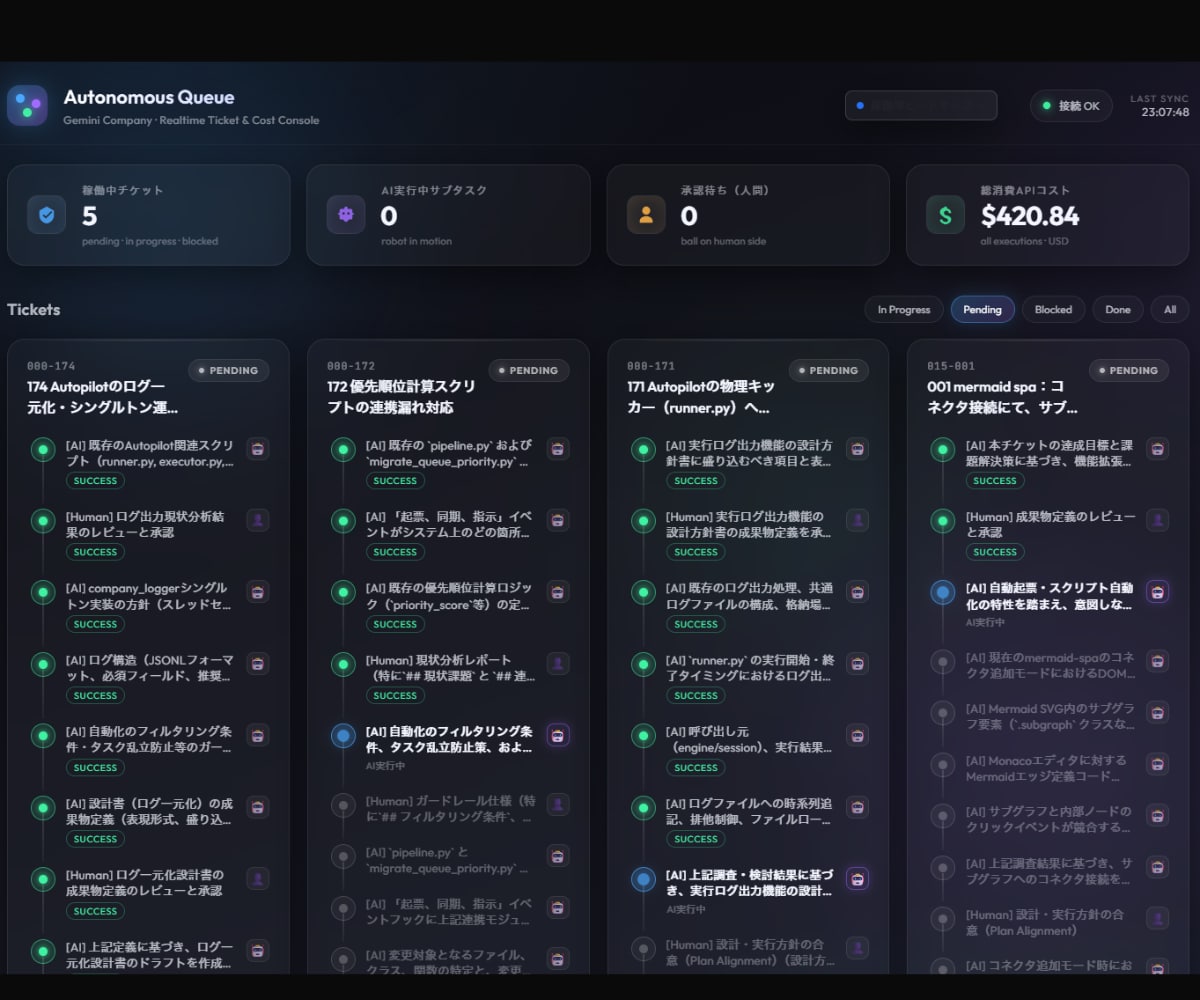1200x1000 pixels.
Task: Click step text 上記調査結果に基づき、サブグラフへのコネクタ
Action: click(1049, 871)
